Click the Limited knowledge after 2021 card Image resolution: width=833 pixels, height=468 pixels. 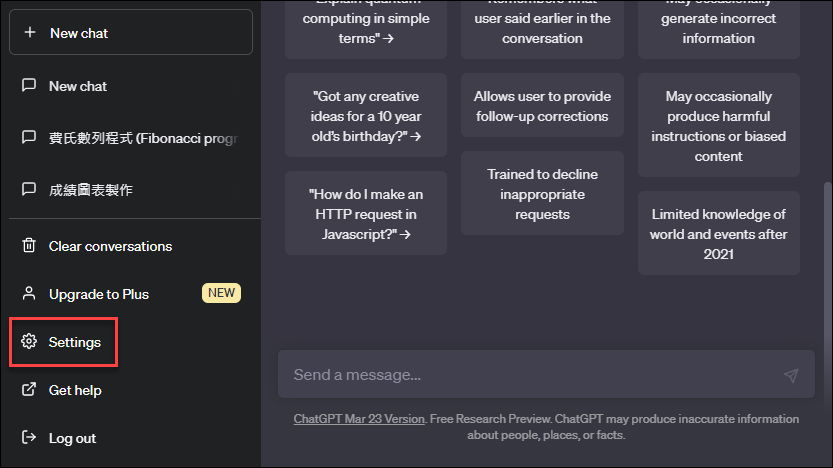coord(719,234)
